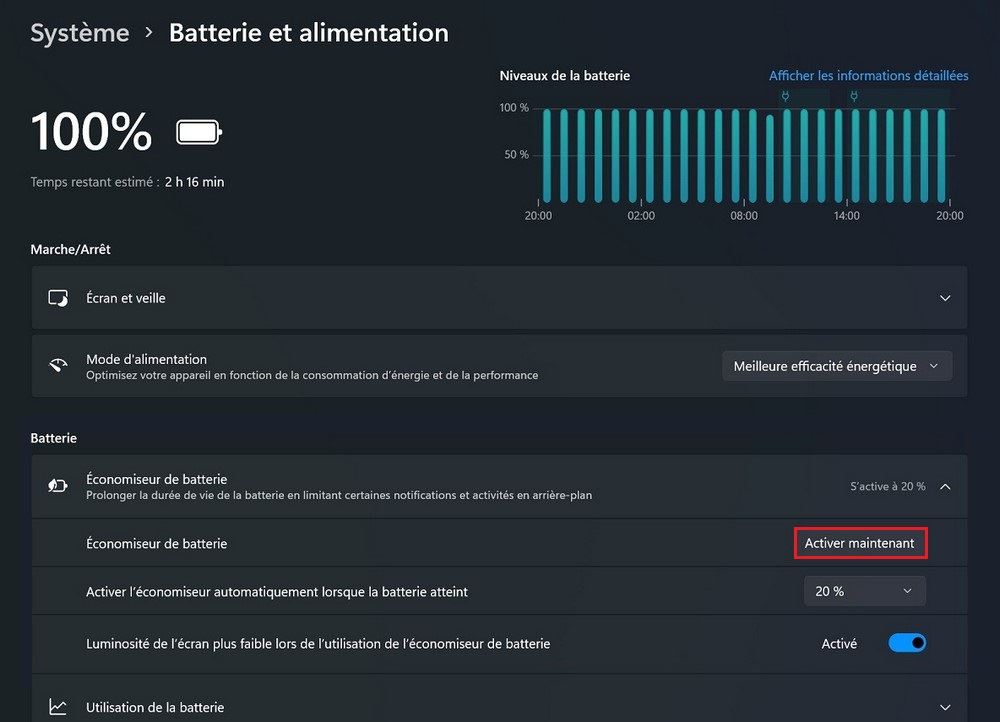Image resolution: width=1000 pixels, height=722 pixels.
Task: Click the Écran et veille icon
Action: [x=58, y=298]
